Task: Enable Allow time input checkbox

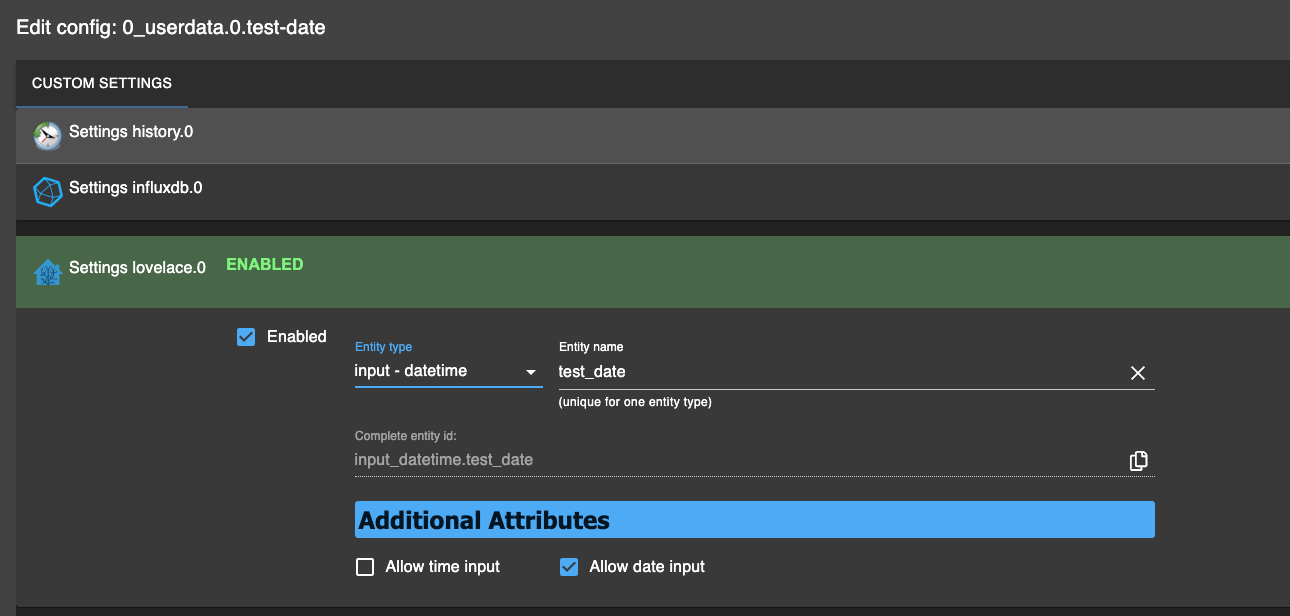Action: click(365, 568)
